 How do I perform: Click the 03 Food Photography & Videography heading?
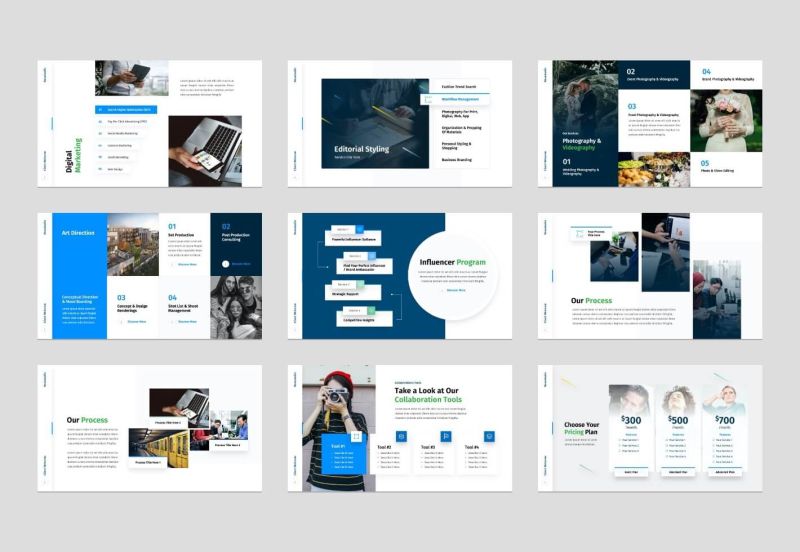(654, 115)
